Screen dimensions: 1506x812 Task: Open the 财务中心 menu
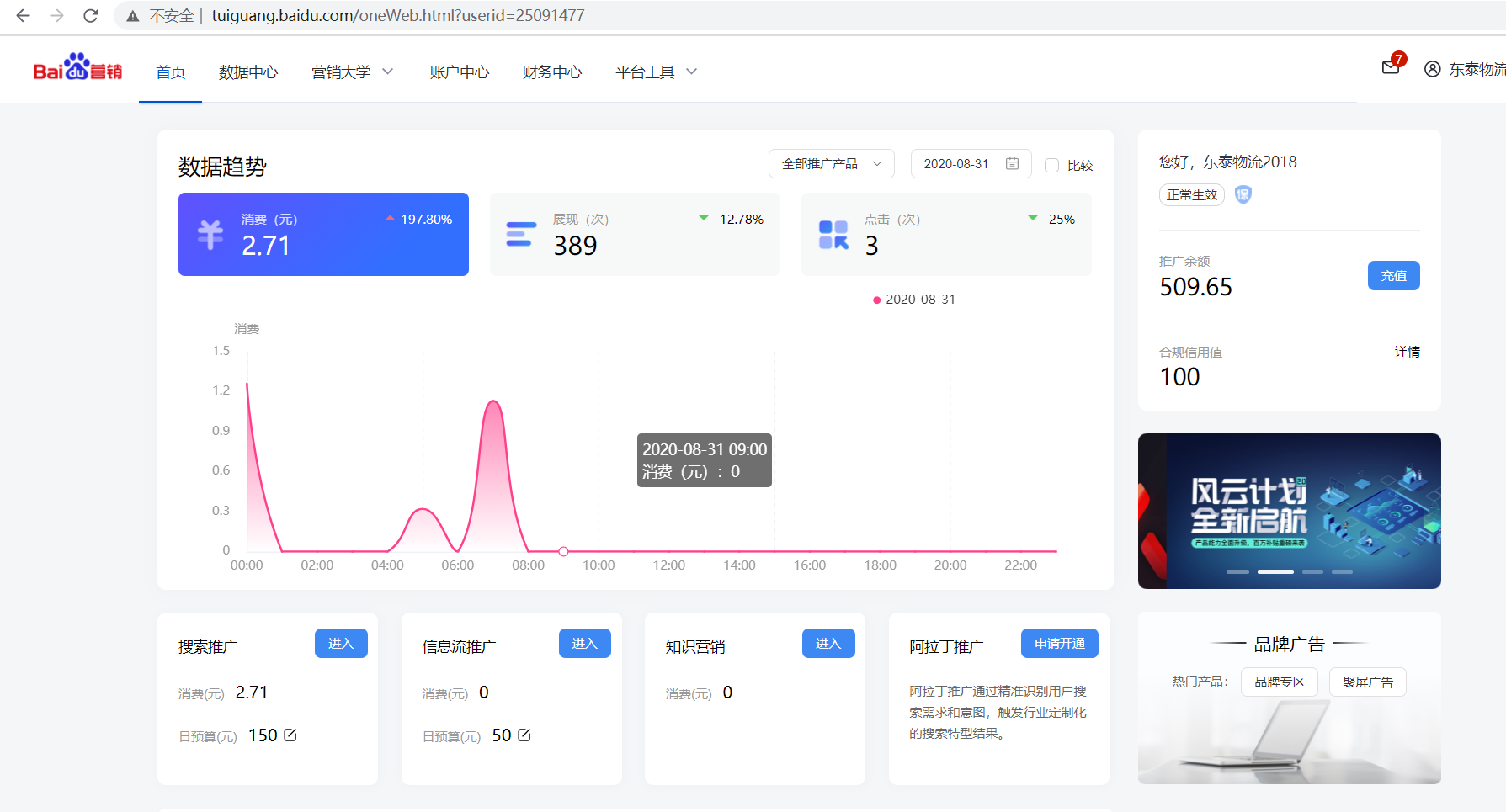point(552,72)
